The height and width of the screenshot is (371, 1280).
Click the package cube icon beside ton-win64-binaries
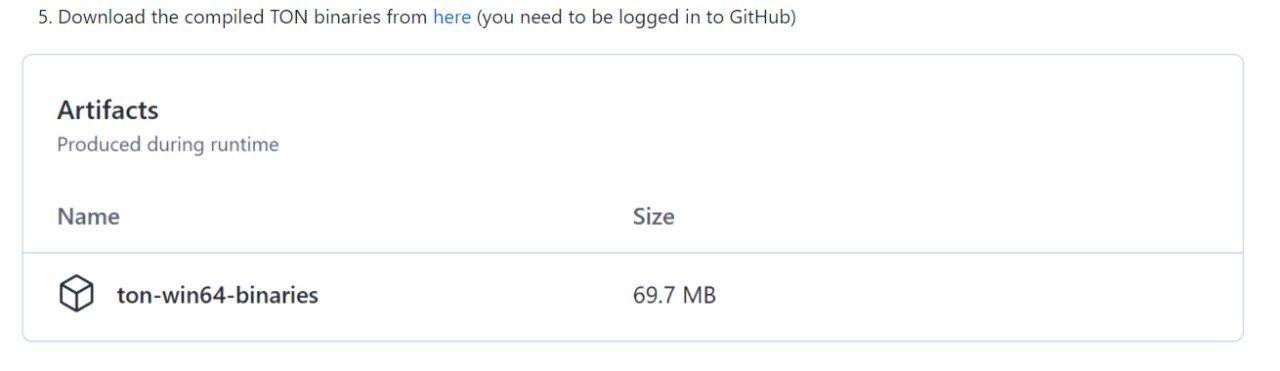point(76,294)
